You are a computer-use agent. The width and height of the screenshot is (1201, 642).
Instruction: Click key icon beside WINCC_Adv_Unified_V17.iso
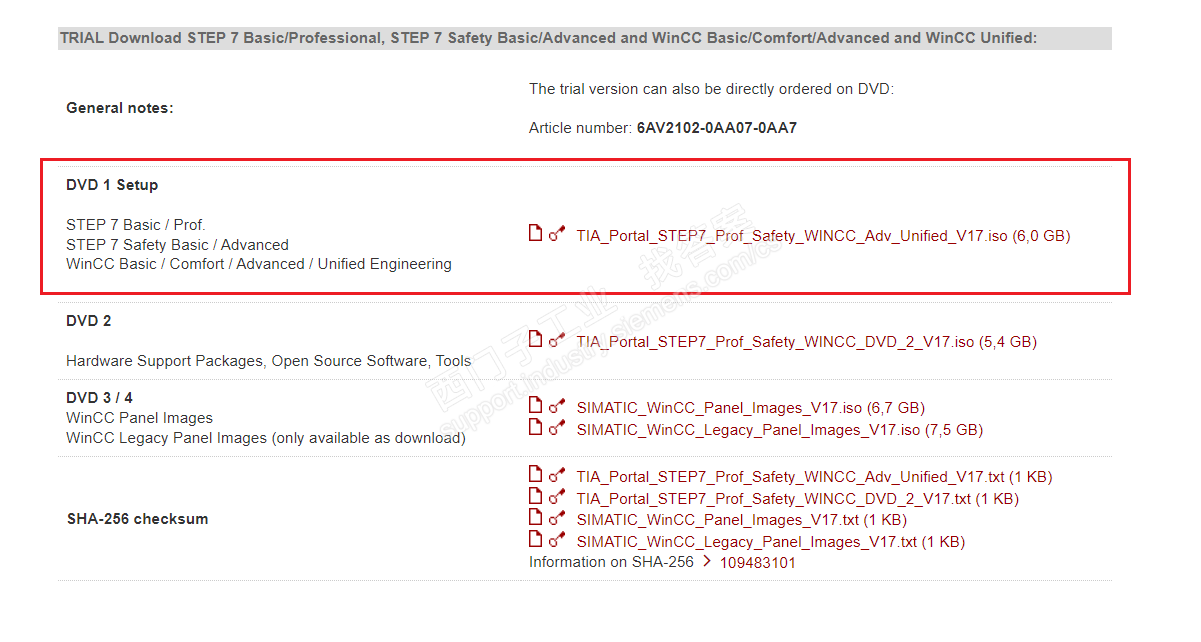click(557, 235)
